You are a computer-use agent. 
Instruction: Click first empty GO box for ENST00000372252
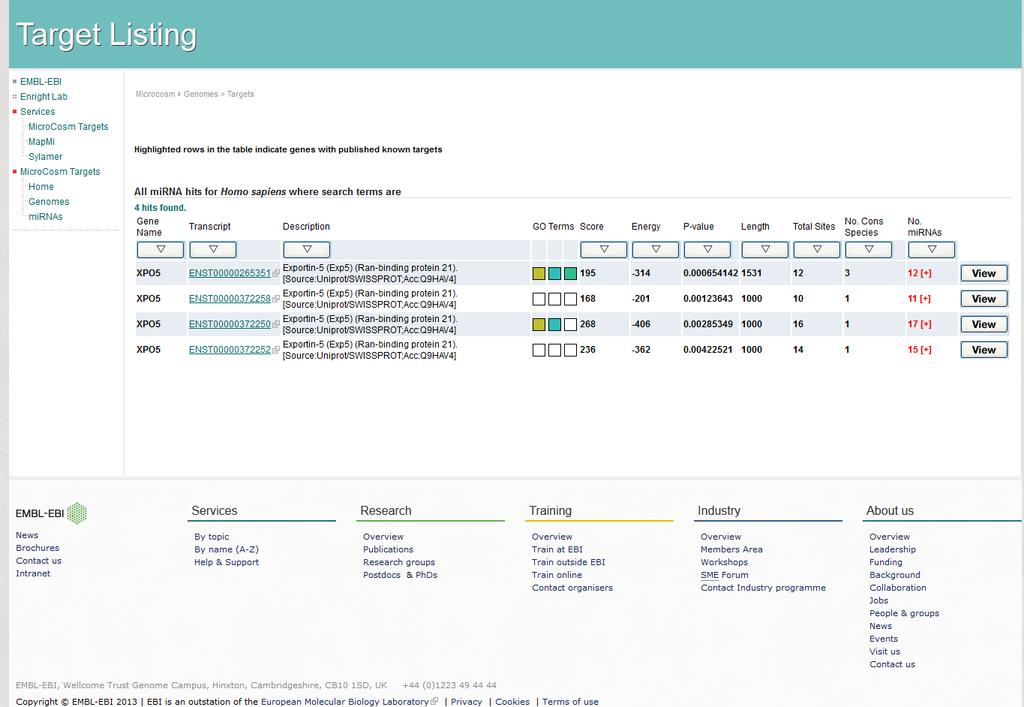539,350
